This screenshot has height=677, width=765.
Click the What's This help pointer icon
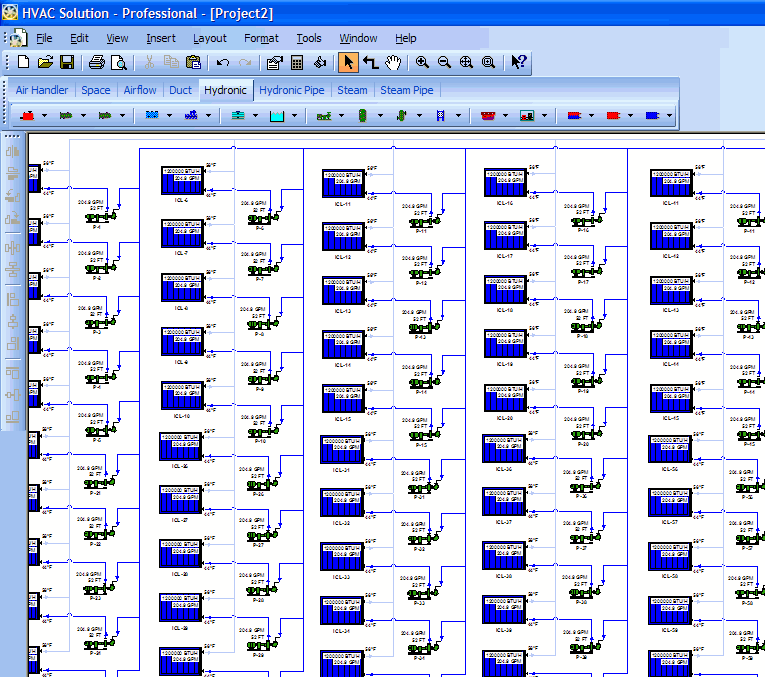[x=518, y=62]
